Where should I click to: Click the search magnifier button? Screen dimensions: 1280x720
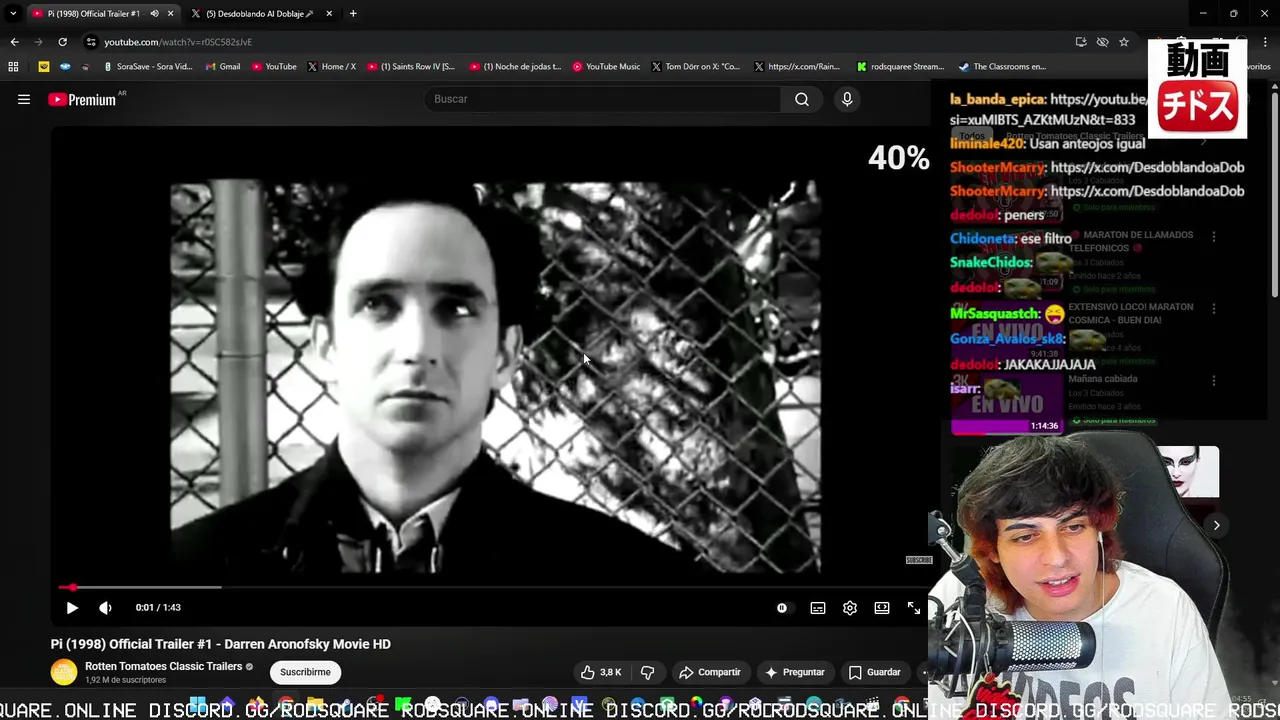[802, 99]
